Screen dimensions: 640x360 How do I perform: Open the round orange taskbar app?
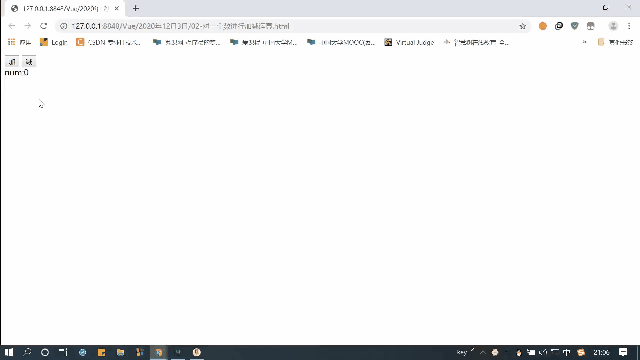197,352
